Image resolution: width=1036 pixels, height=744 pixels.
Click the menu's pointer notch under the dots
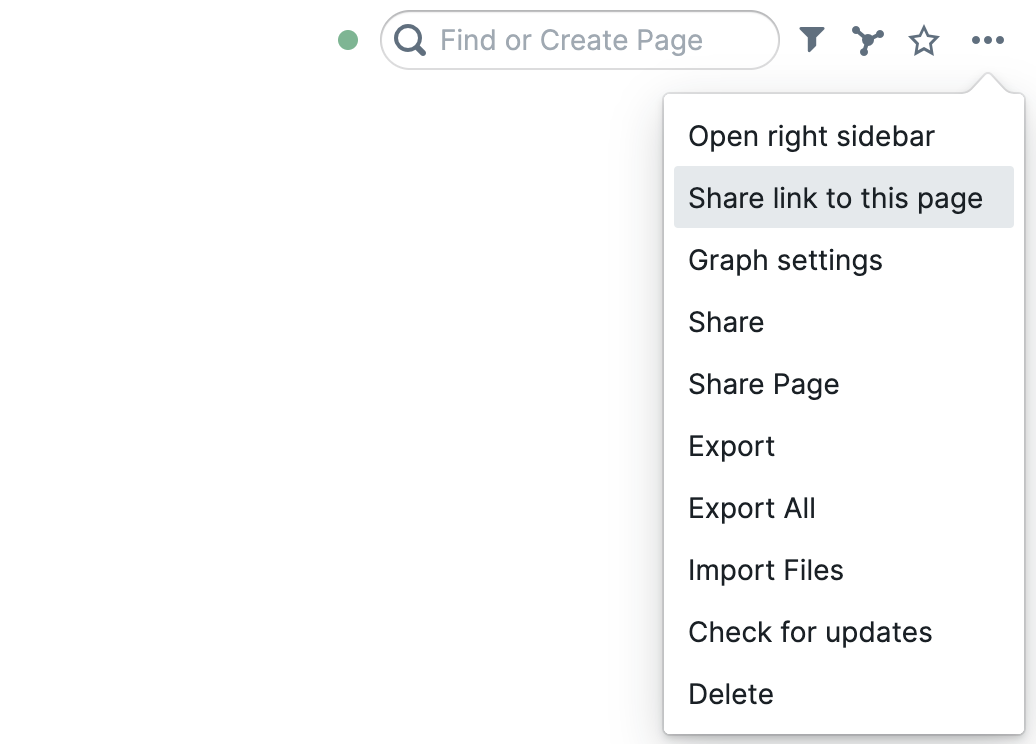987,84
